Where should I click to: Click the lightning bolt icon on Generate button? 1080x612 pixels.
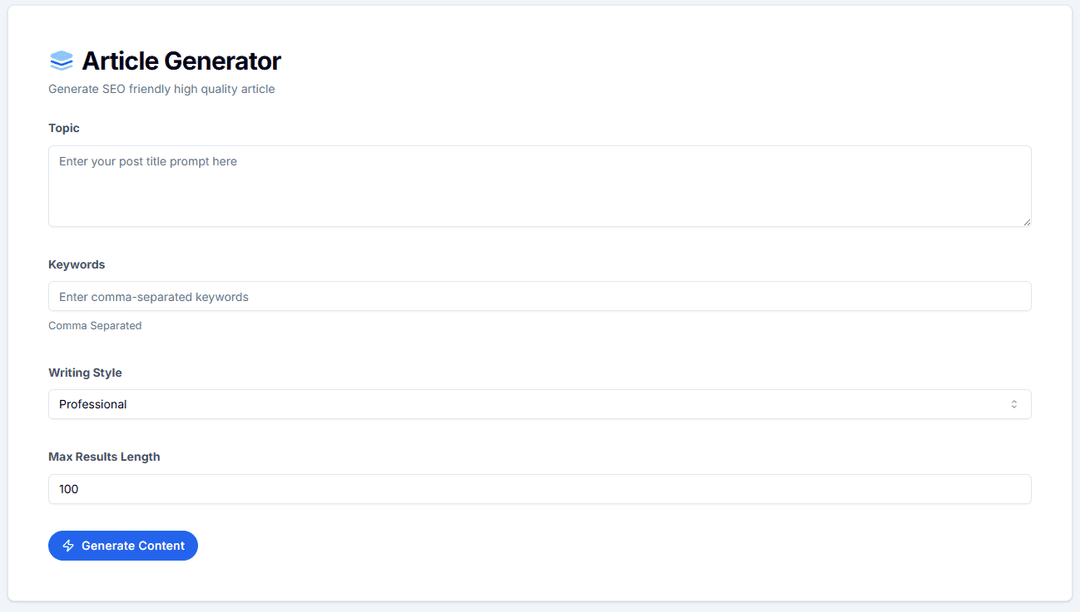pyautogui.click(x=68, y=546)
